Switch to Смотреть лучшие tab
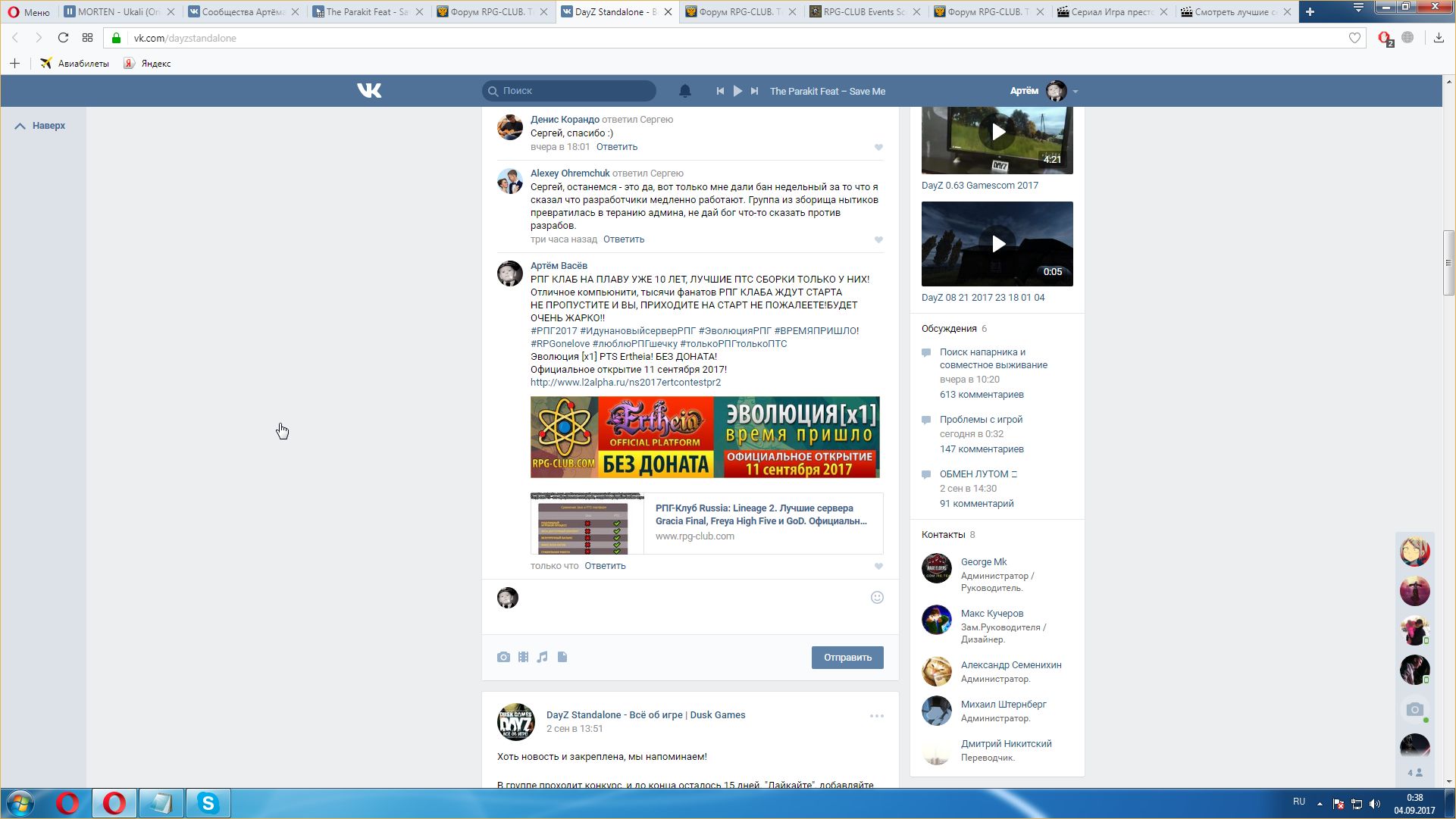Viewport: 1456px width, 819px height. (1236, 11)
